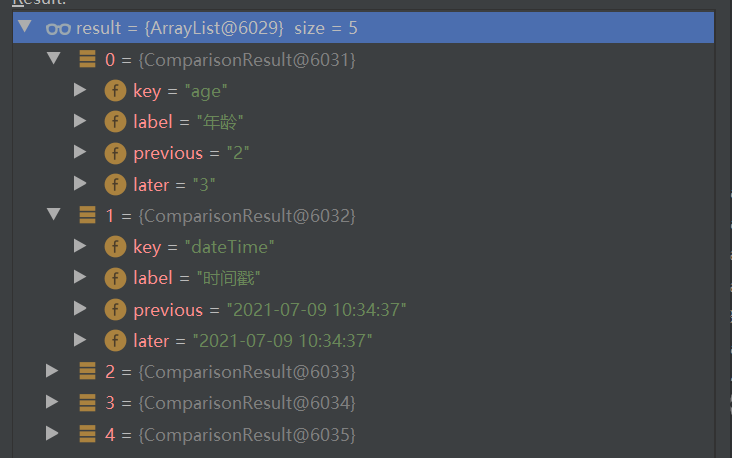
Task: Click the list icon of element 4
Action: [87, 434]
